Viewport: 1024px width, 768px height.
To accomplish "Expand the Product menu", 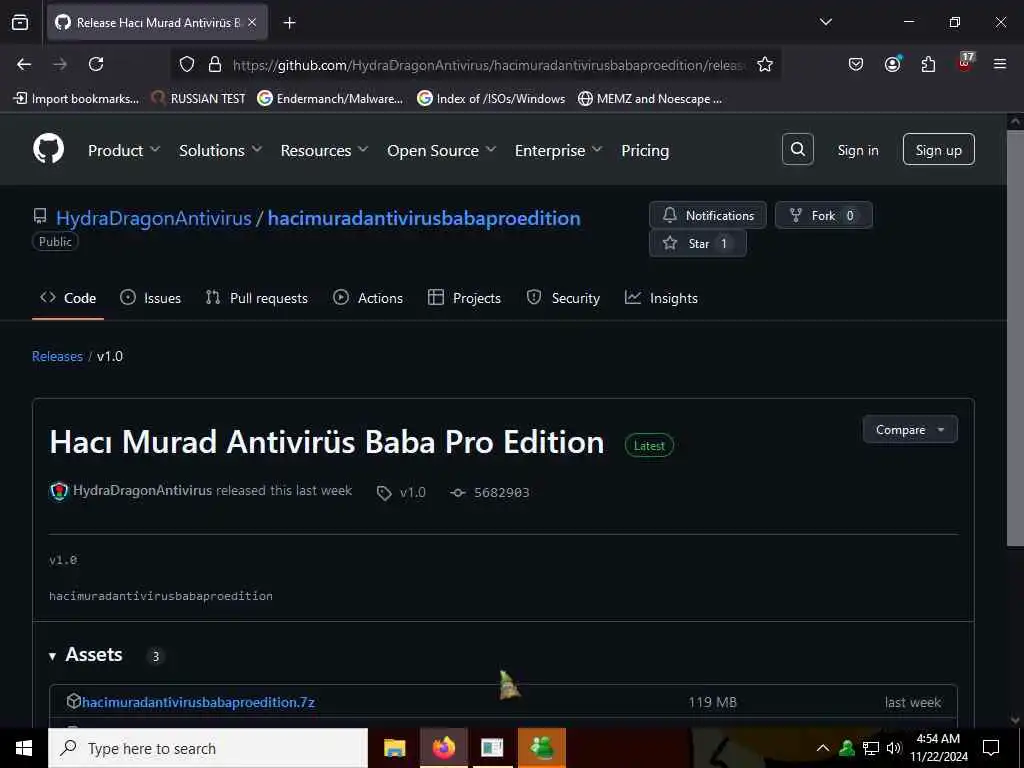I will tap(124, 150).
